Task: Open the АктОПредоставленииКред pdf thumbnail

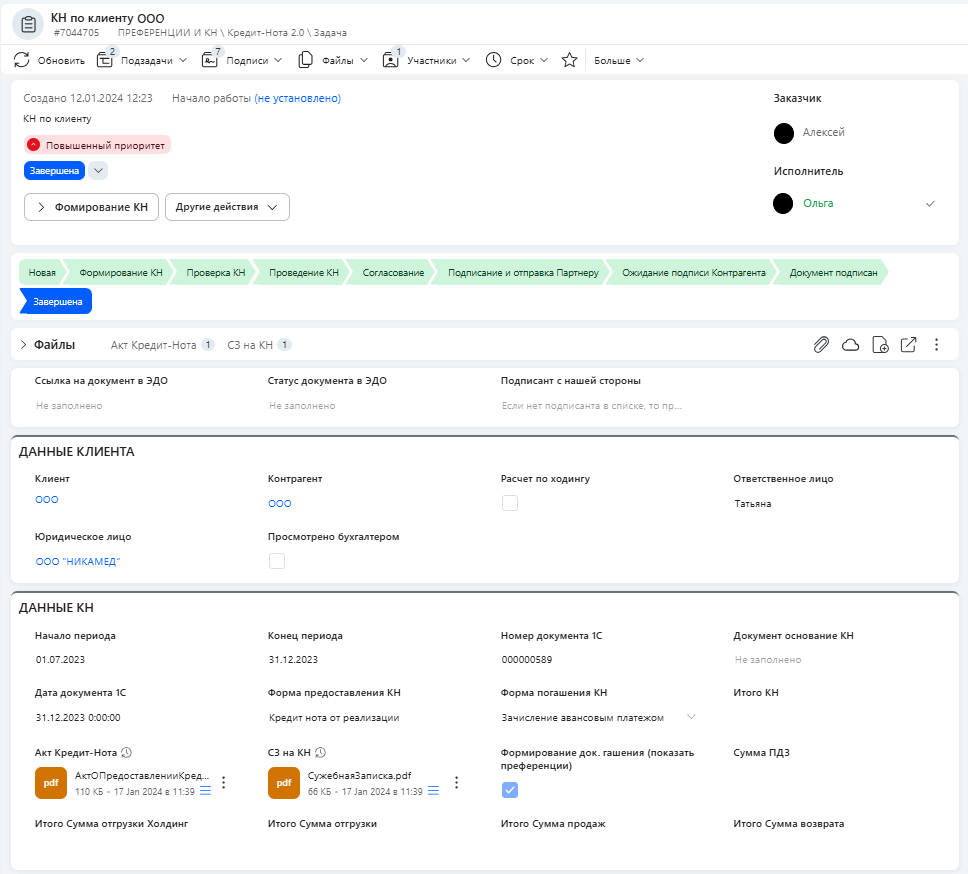Action: pyautogui.click(x=51, y=783)
